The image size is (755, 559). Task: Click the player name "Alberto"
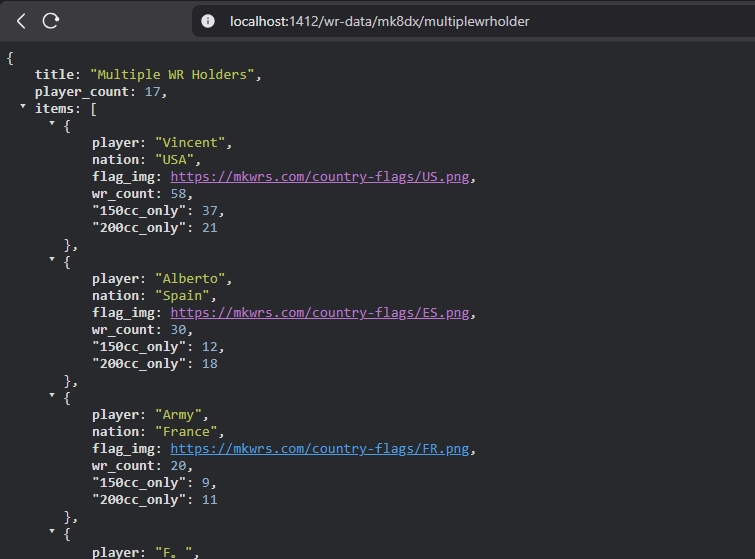pyautogui.click(x=190, y=279)
